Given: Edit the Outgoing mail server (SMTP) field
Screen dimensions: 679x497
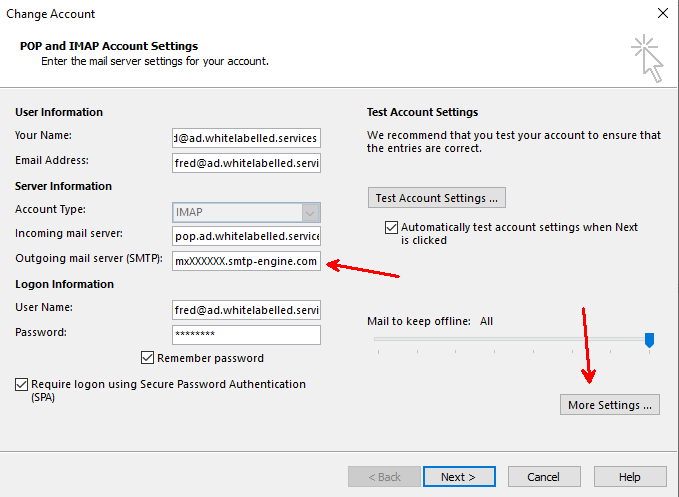Looking at the screenshot, I should pyautogui.click(x=246, y=261).
